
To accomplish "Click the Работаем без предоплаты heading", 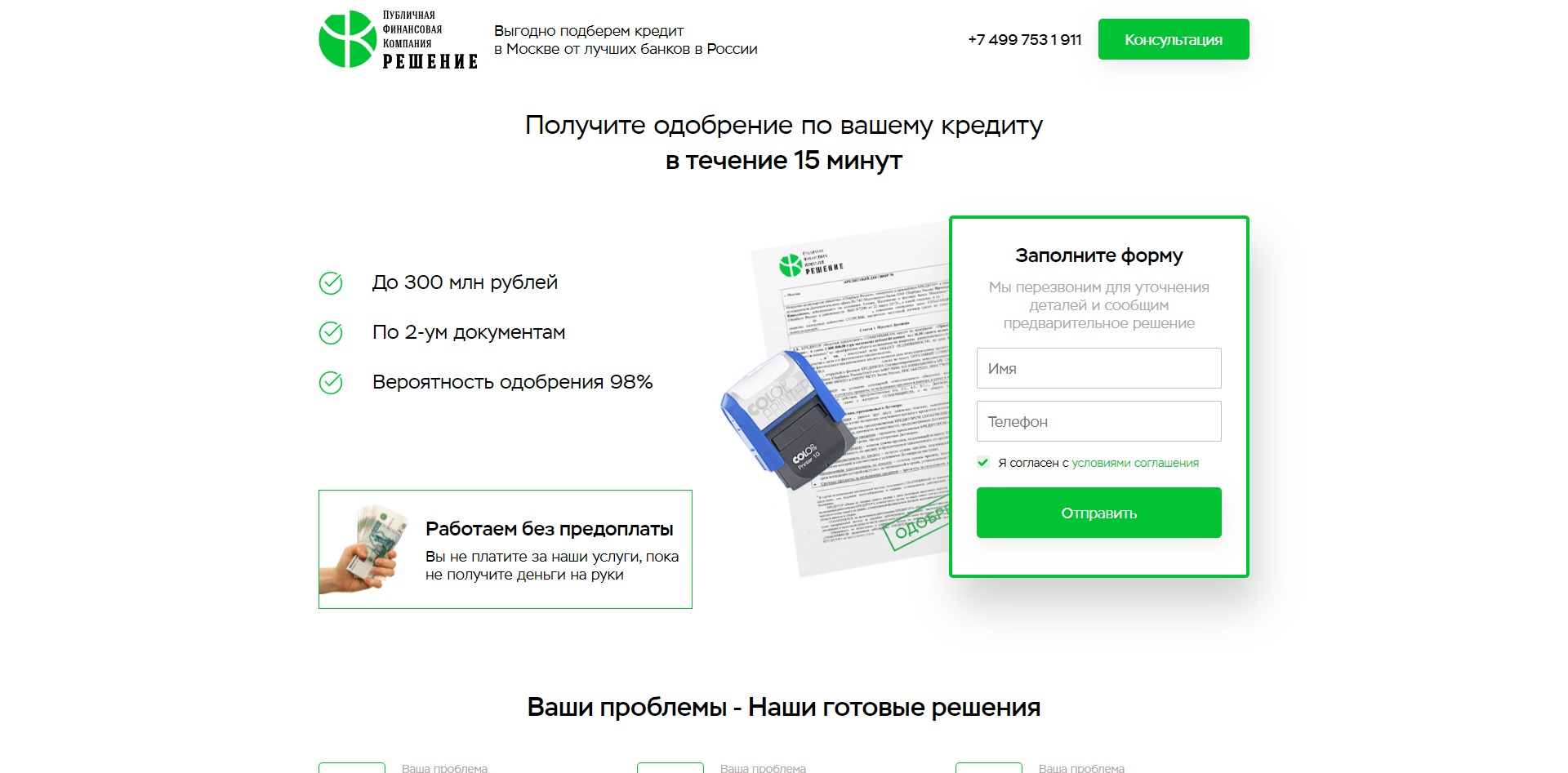I will click(x=550, y=529).
